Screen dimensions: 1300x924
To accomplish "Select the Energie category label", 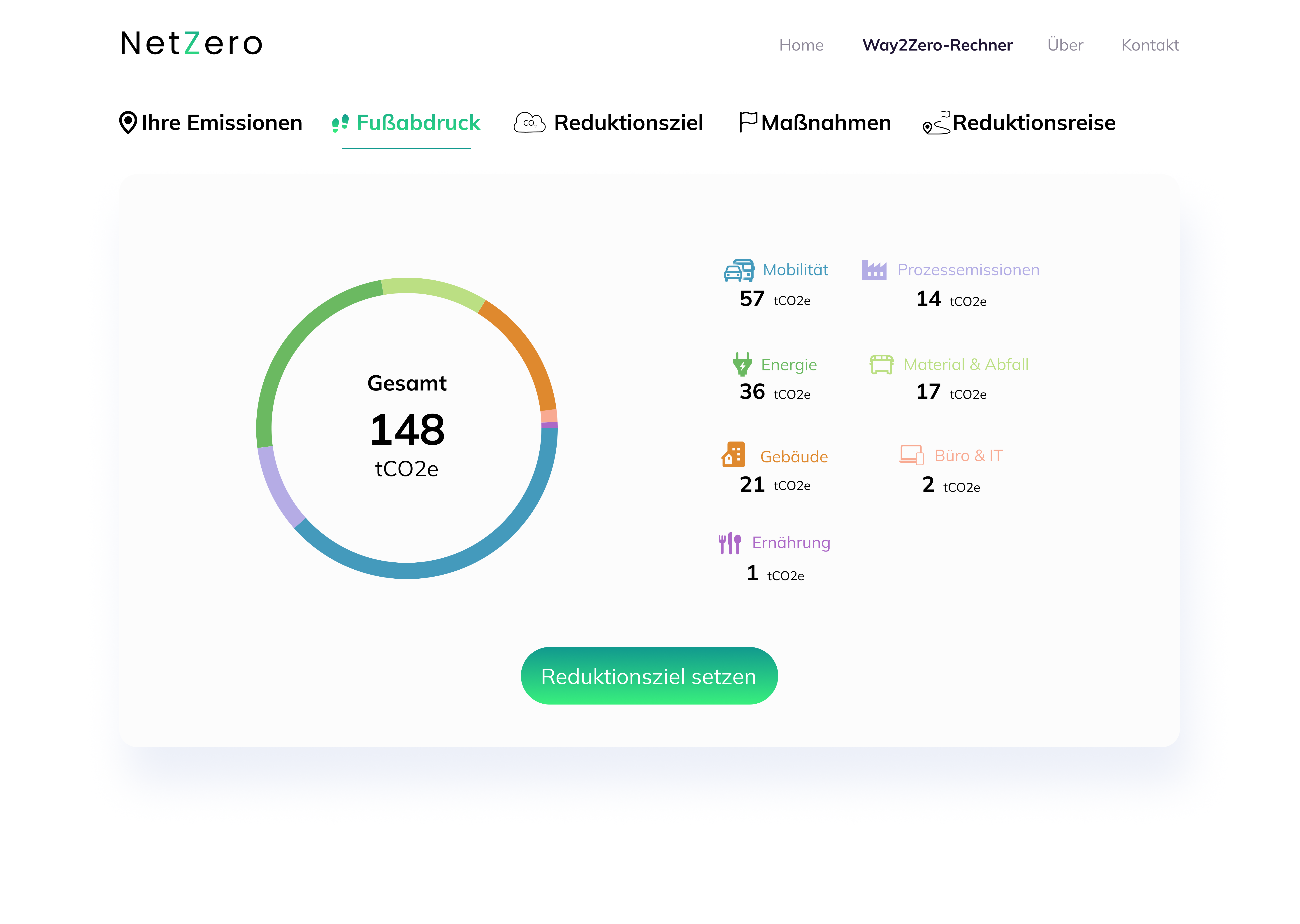I will pyautogui.click(x=789, y=365).
